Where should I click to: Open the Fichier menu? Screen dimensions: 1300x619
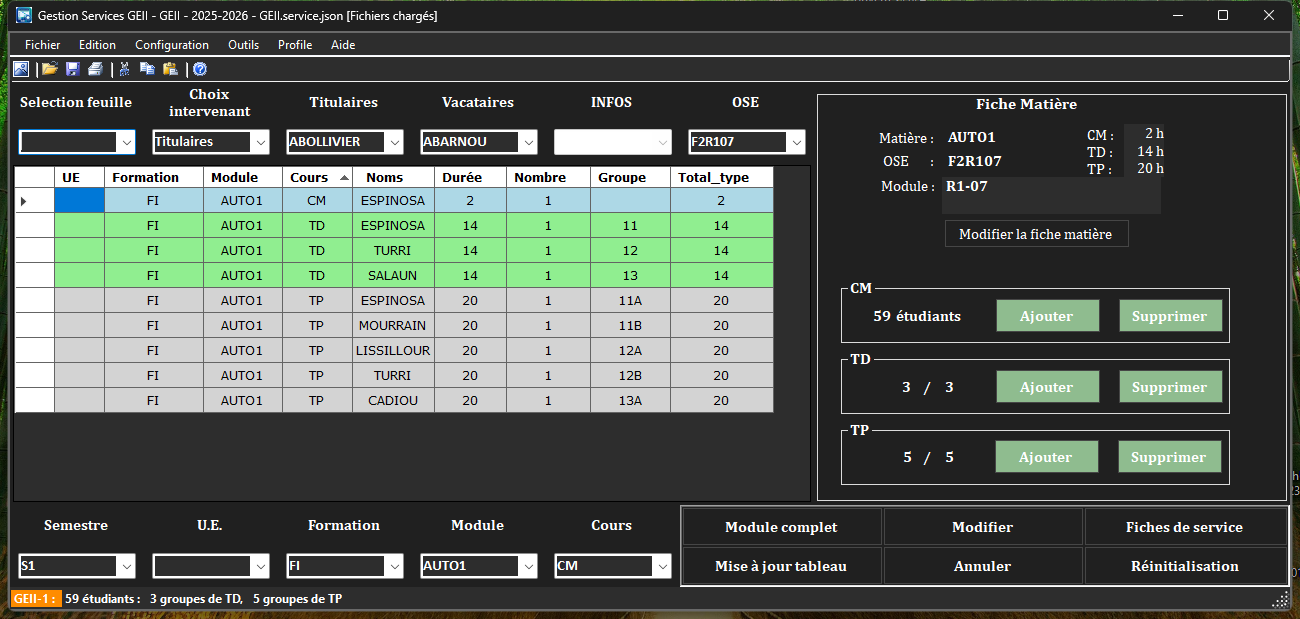pyautogui.click(x=43, y=45)
